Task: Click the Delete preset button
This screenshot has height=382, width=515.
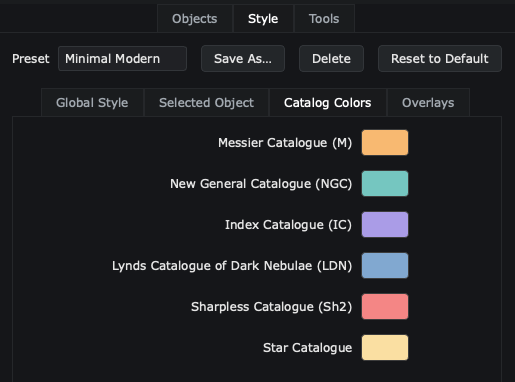Action: (331, 59)
